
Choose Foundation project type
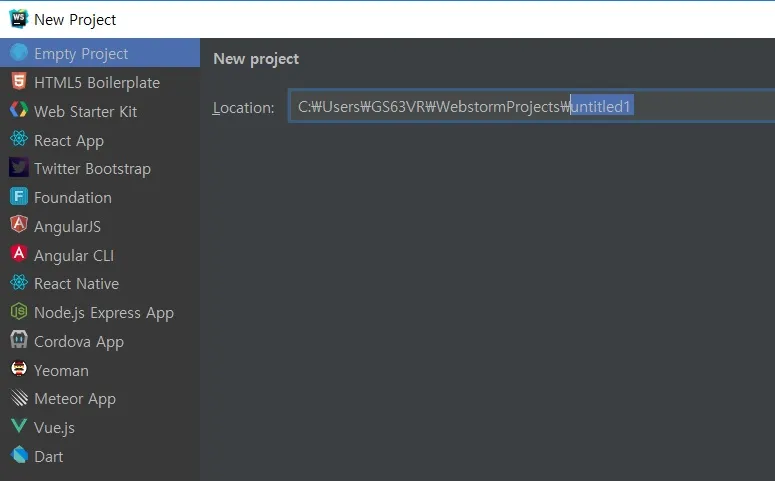(100, 198)
